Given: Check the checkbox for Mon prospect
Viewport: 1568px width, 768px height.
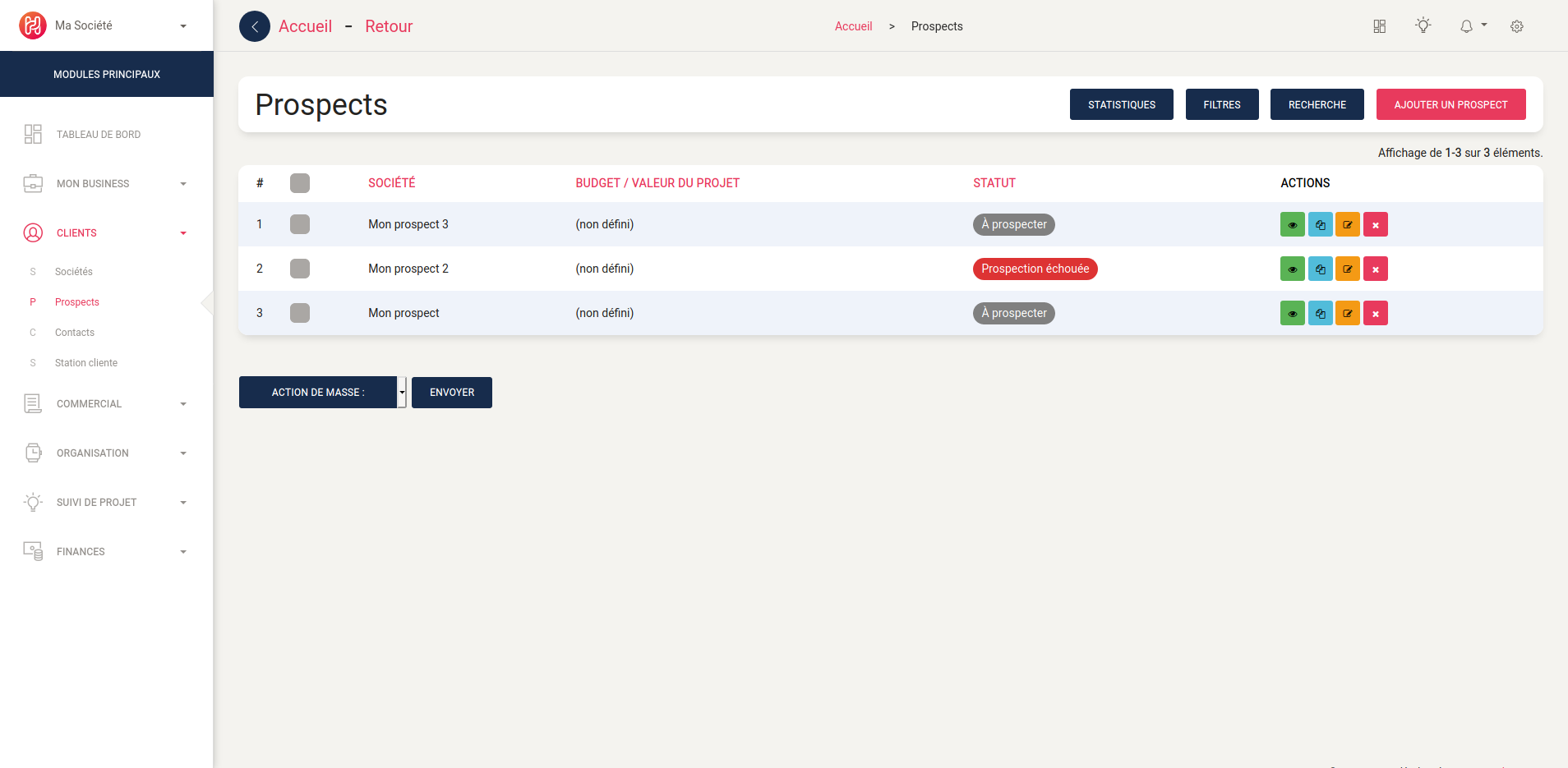Looking at the screenshot, I should (299, 313).
